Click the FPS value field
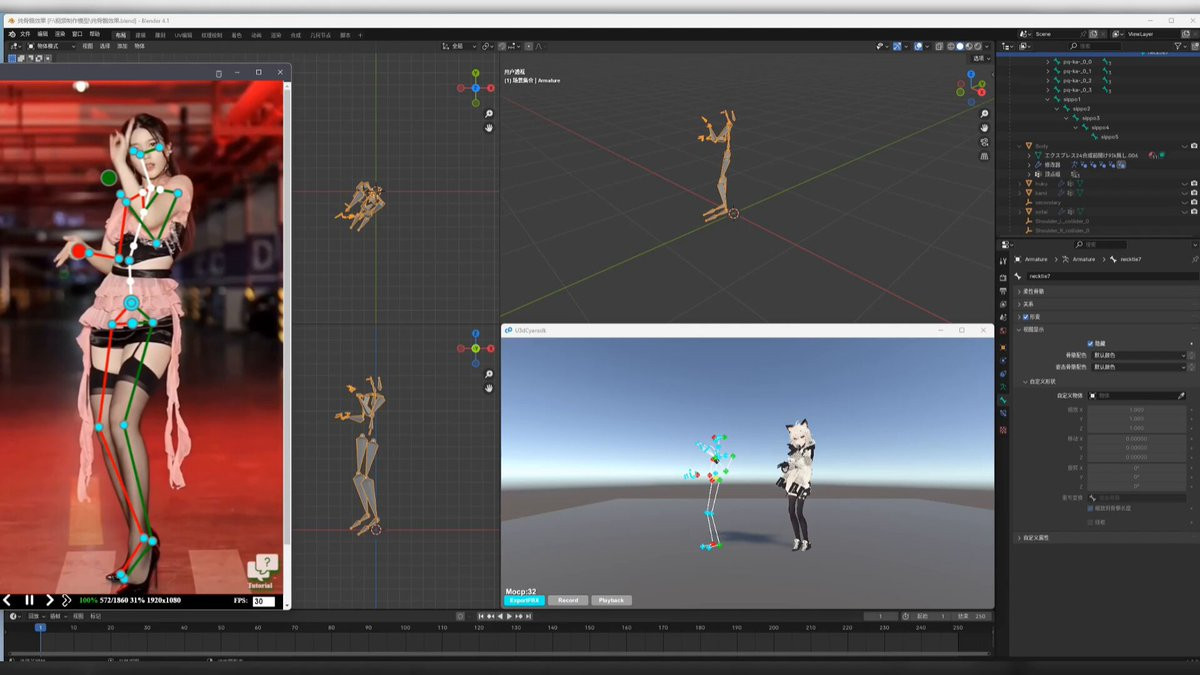1200x675 pixels. tap(264, 601)
